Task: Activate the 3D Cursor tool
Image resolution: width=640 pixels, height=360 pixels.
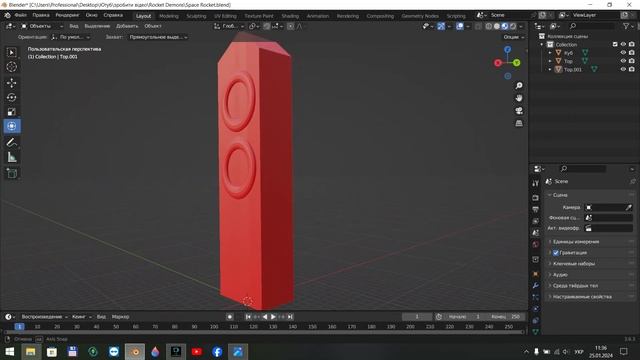Action: [11, 67]
